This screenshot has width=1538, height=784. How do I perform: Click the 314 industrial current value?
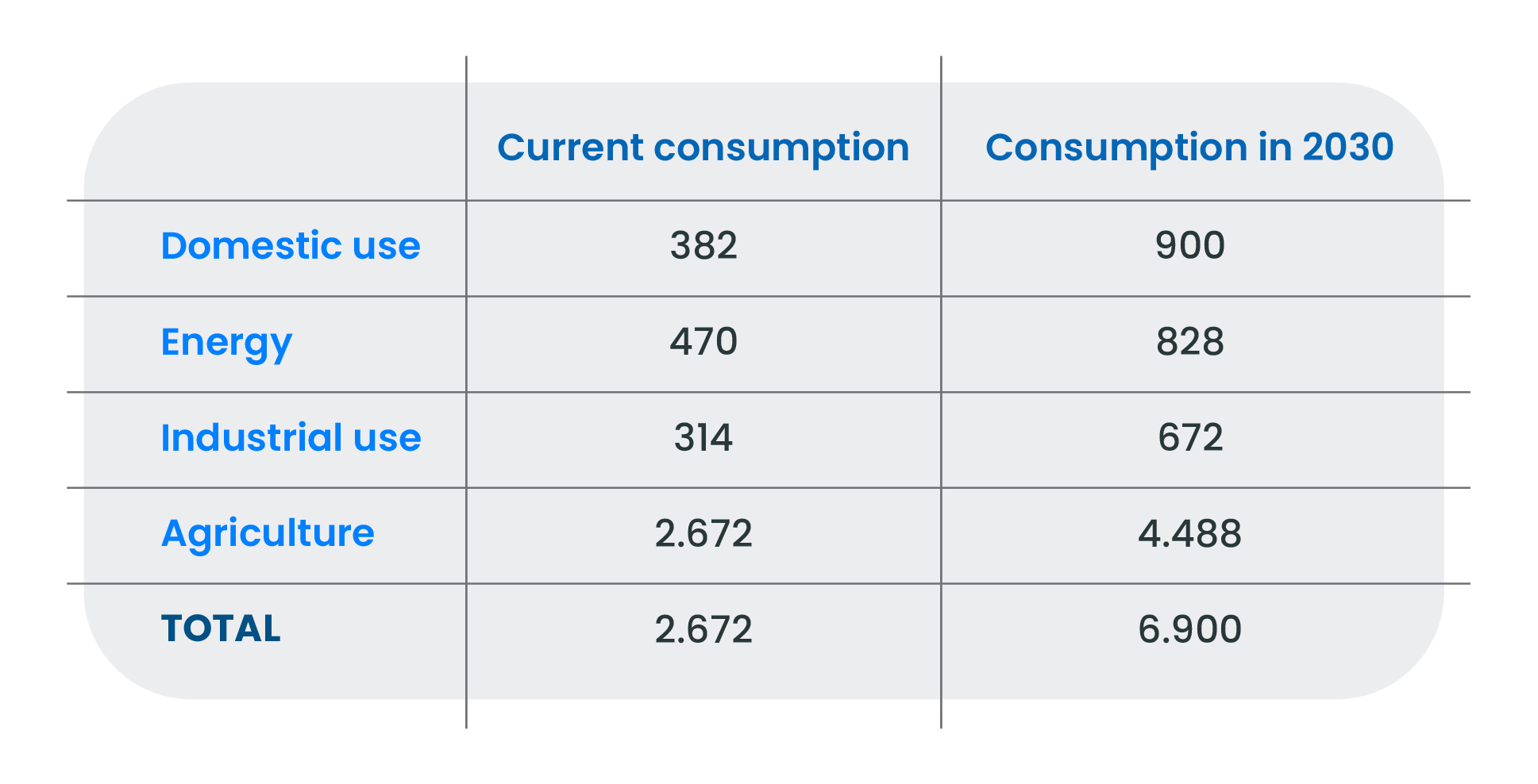703,437
